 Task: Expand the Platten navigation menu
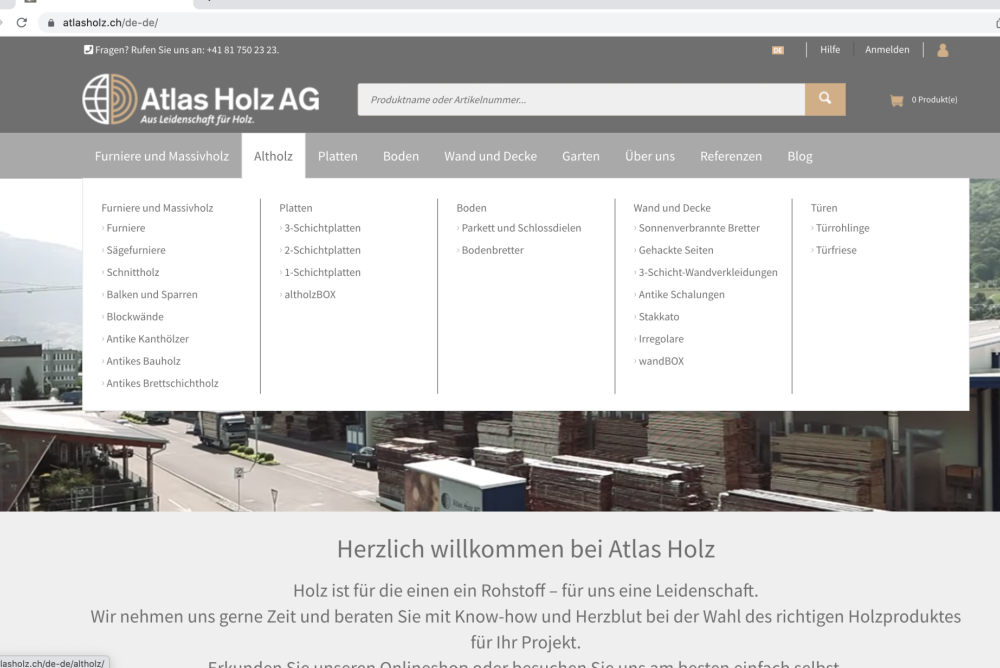coord(337,156)
